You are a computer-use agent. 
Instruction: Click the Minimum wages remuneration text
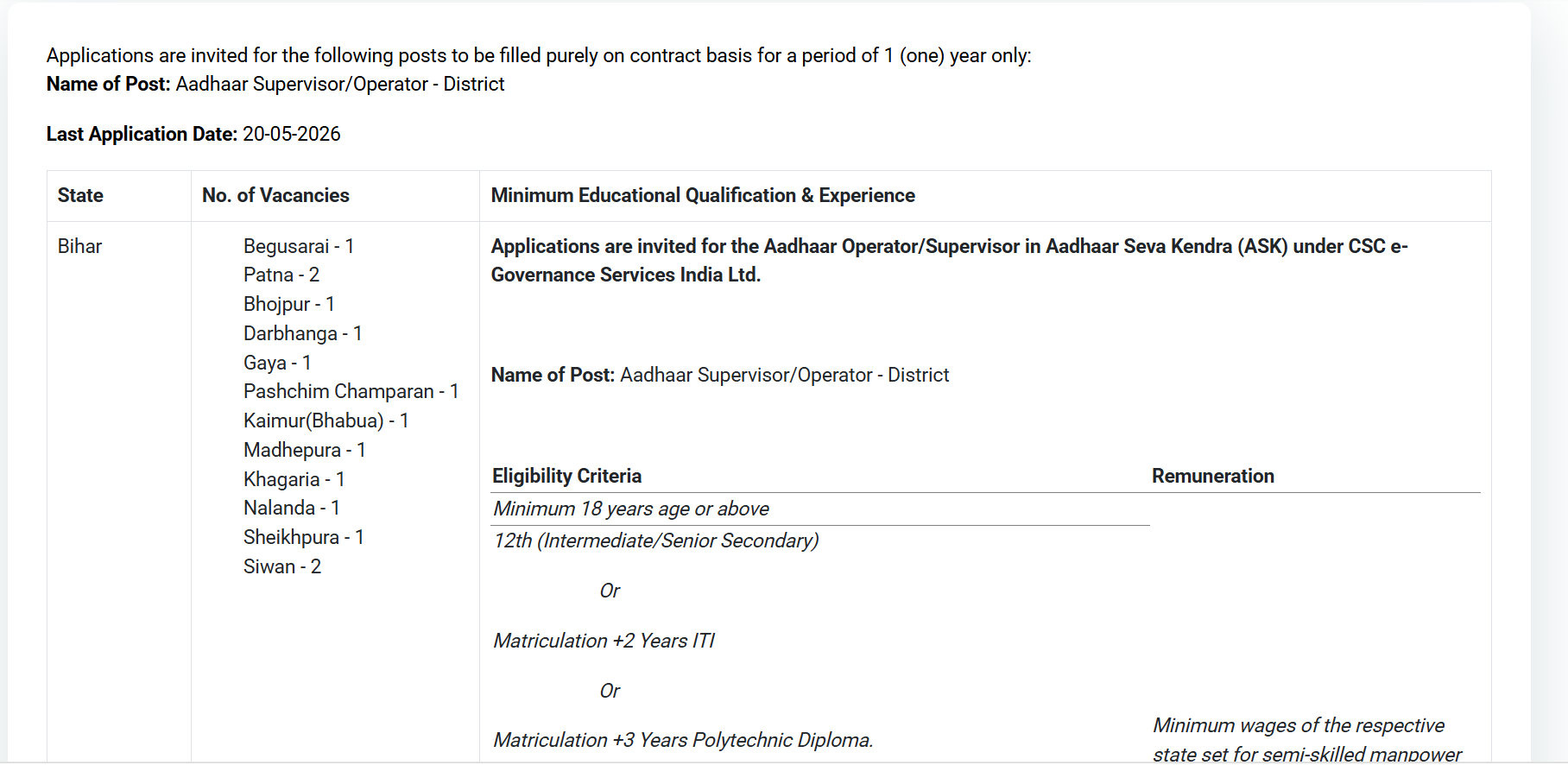click(x=1299, y=726)
